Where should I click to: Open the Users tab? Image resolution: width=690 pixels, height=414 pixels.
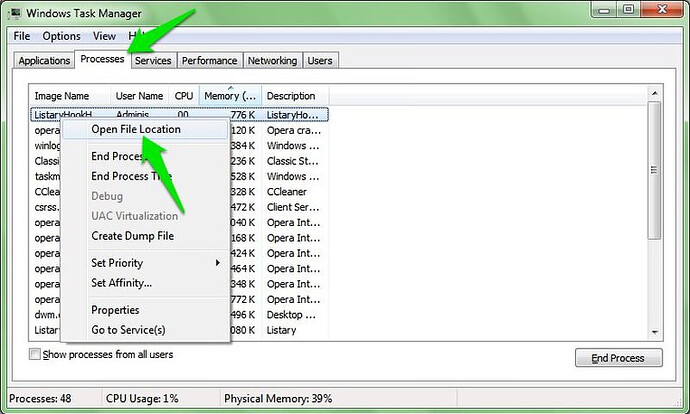pos(319,61)
